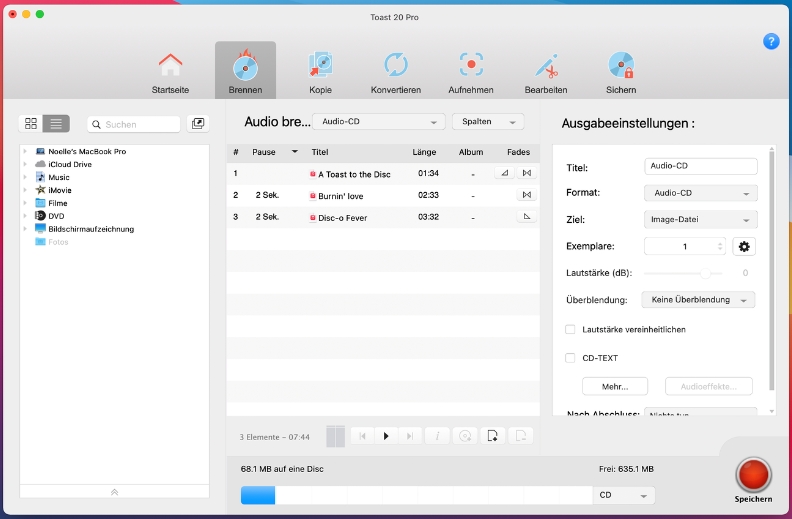The height and width of the screenshot is (519, 792).
Task: Select the Brennen burn tab icon
Action: point(245,66)
